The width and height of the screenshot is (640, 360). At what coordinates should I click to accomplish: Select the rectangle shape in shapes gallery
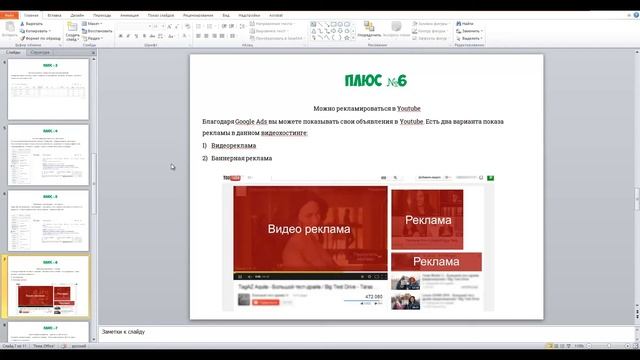click(x=333, y=24)
